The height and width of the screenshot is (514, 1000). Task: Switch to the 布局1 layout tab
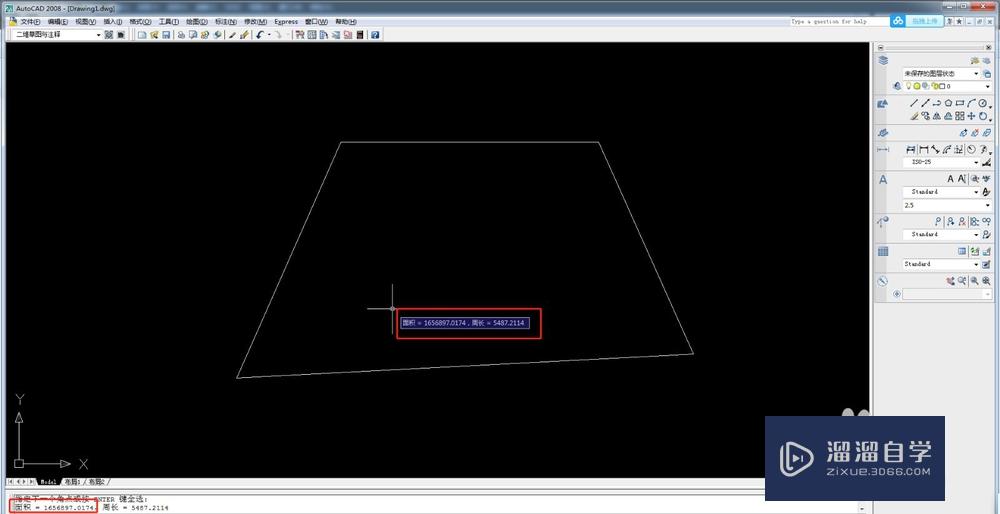73,481
